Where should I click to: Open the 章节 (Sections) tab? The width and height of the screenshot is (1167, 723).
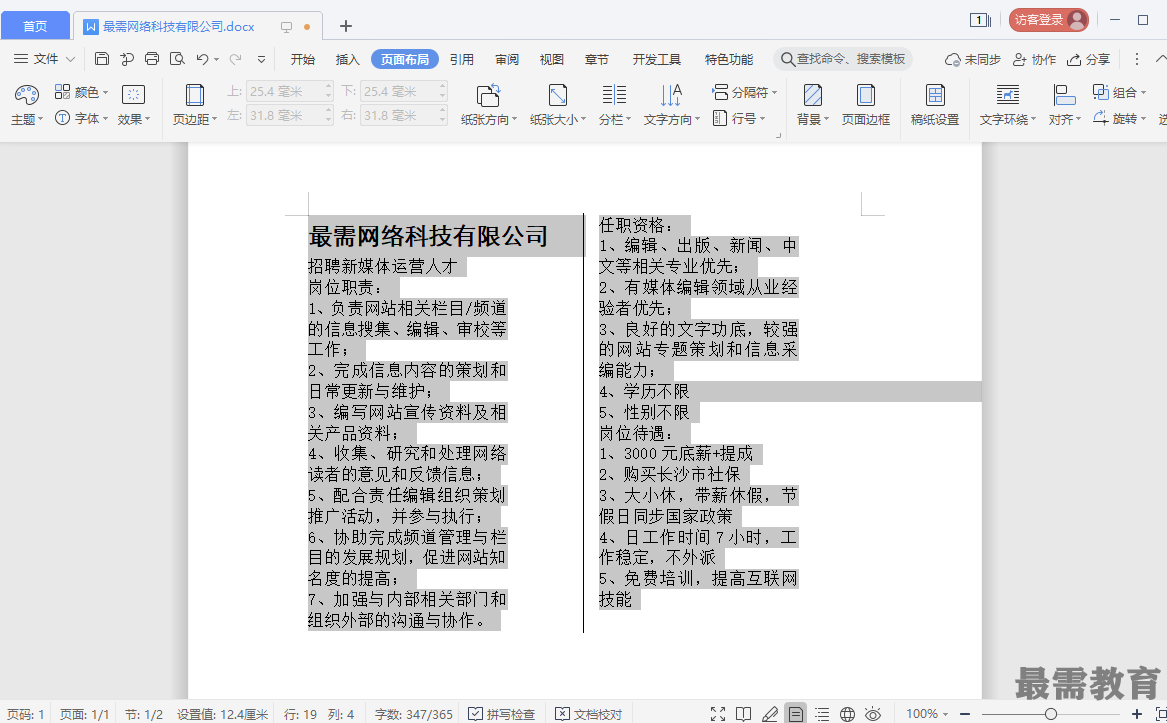pos(597,59)
